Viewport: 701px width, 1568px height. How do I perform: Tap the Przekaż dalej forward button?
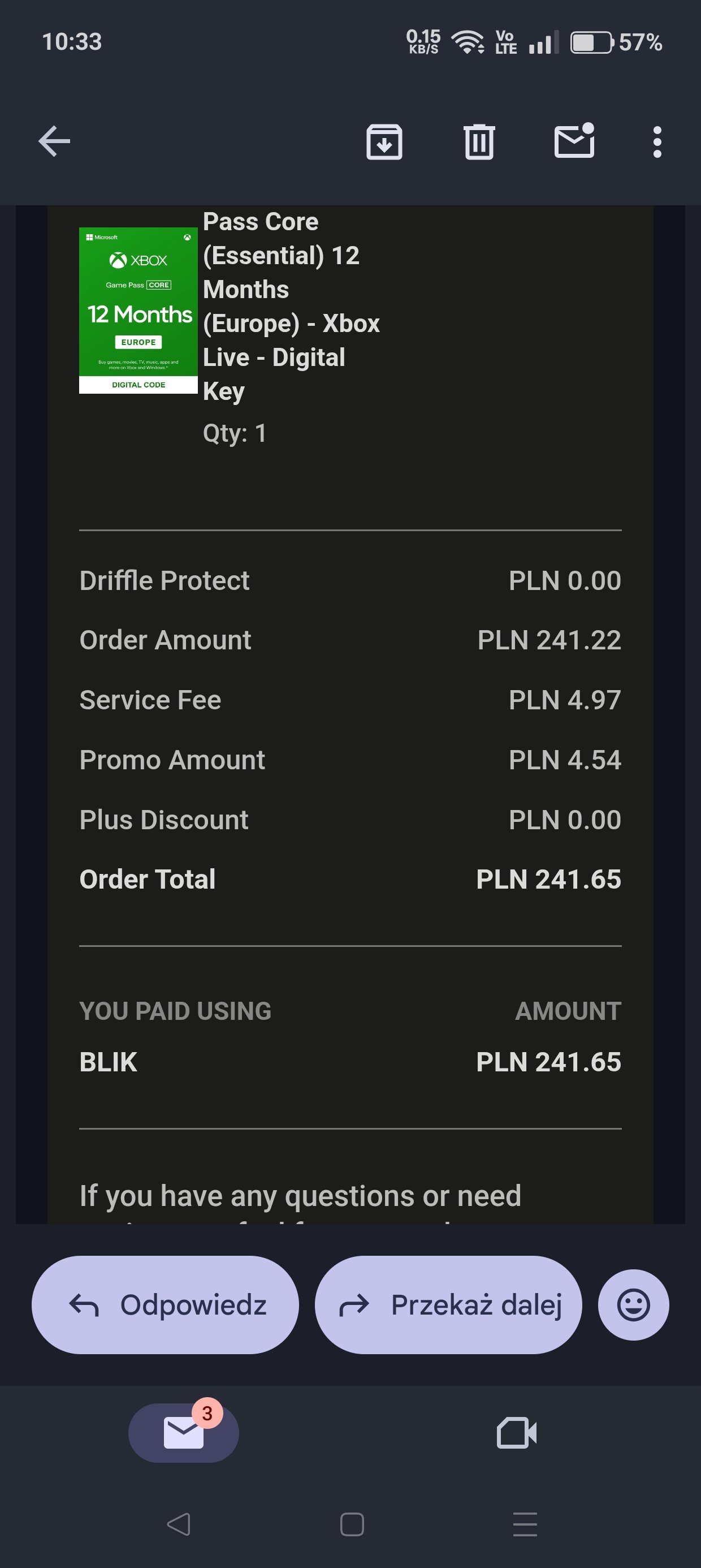(448, 1304)
